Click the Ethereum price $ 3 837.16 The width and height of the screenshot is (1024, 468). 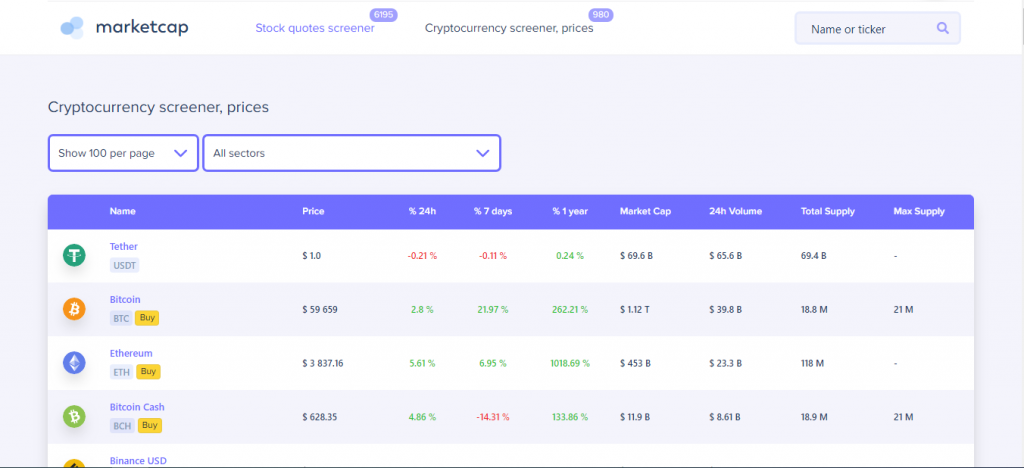(x=323, y=363)
